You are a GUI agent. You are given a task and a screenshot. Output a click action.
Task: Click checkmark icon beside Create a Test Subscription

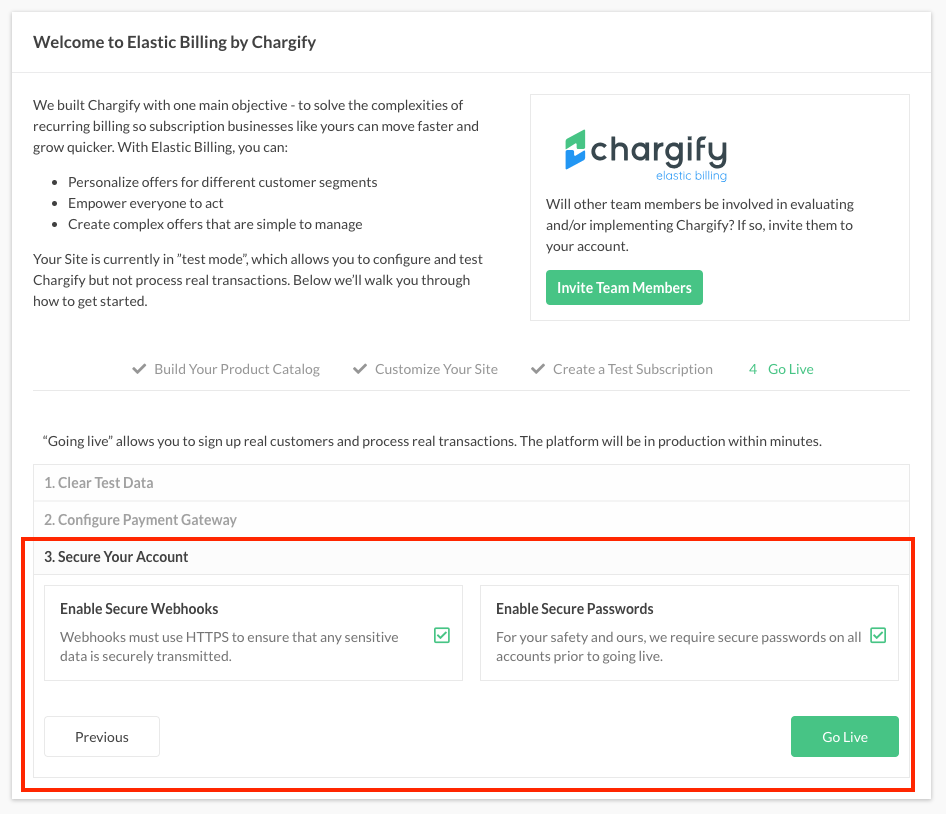point(538,369)
